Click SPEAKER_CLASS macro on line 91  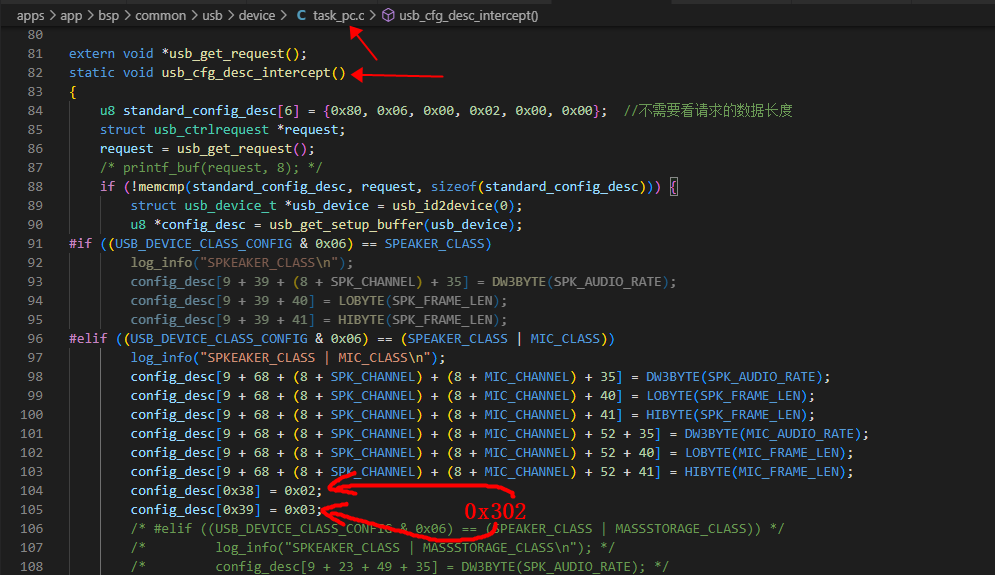pyautogui.click(x=434, y=244)
